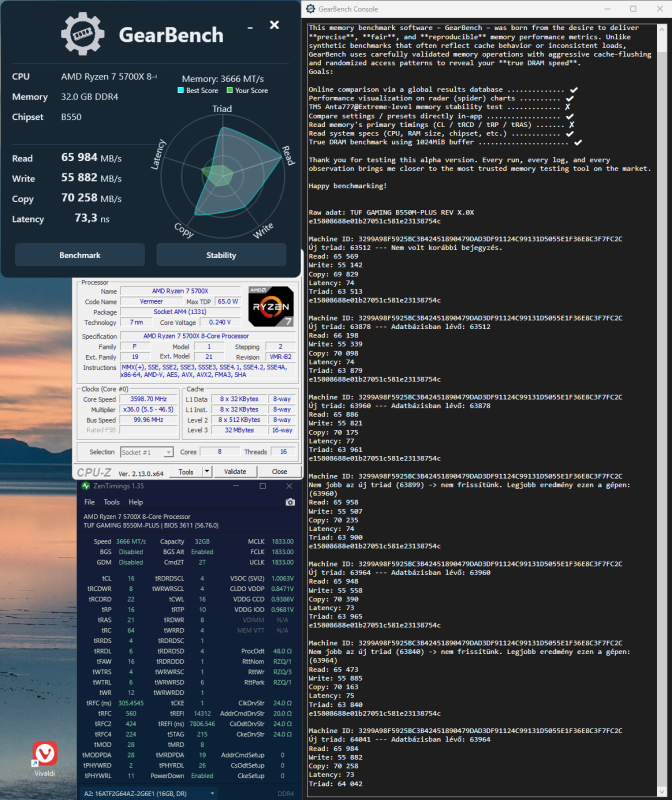Viewport: 672px width, 800px height.
Task: Click the GearBench Console title icon
Action: click(x=311, y=9)
